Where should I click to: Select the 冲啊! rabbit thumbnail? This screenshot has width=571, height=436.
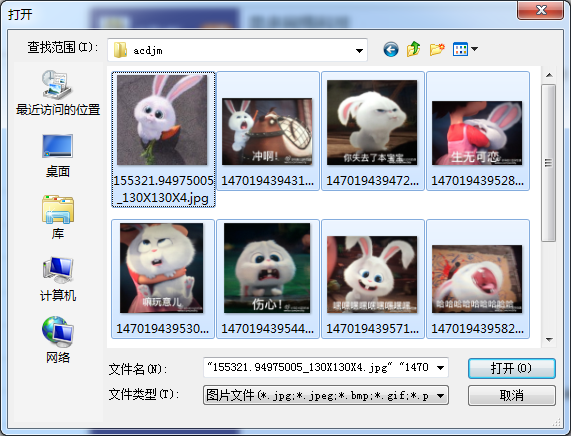[267, 131]
